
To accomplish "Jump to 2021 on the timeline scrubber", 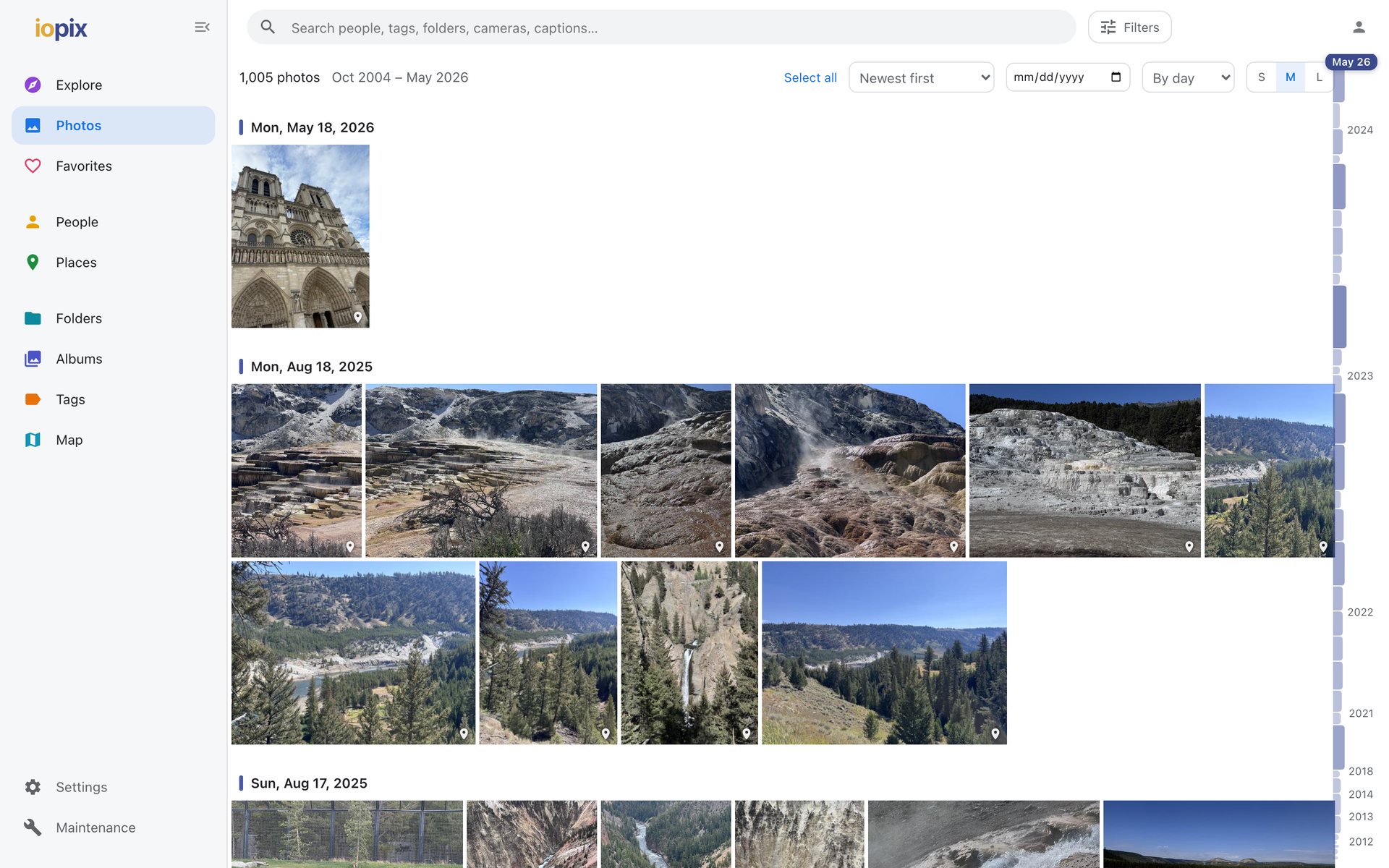I will (x=1360, y=713).
